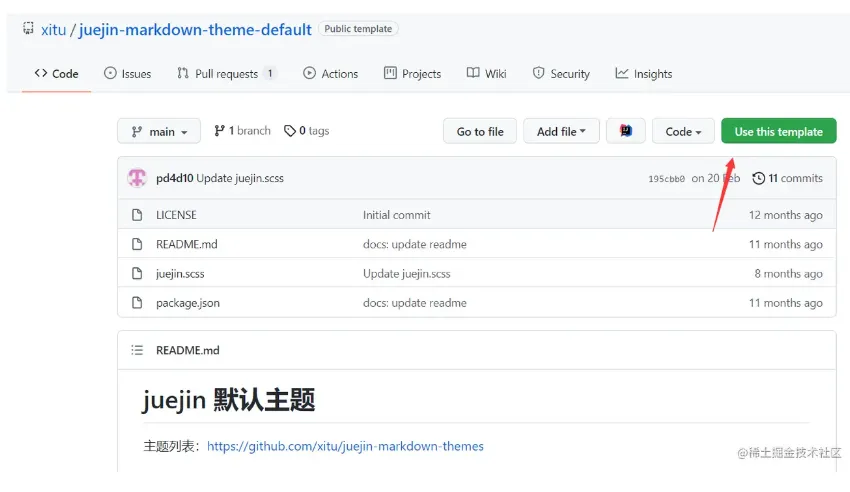
Task: Open the commit hash 195cbb0
Action: pos(666,179)
